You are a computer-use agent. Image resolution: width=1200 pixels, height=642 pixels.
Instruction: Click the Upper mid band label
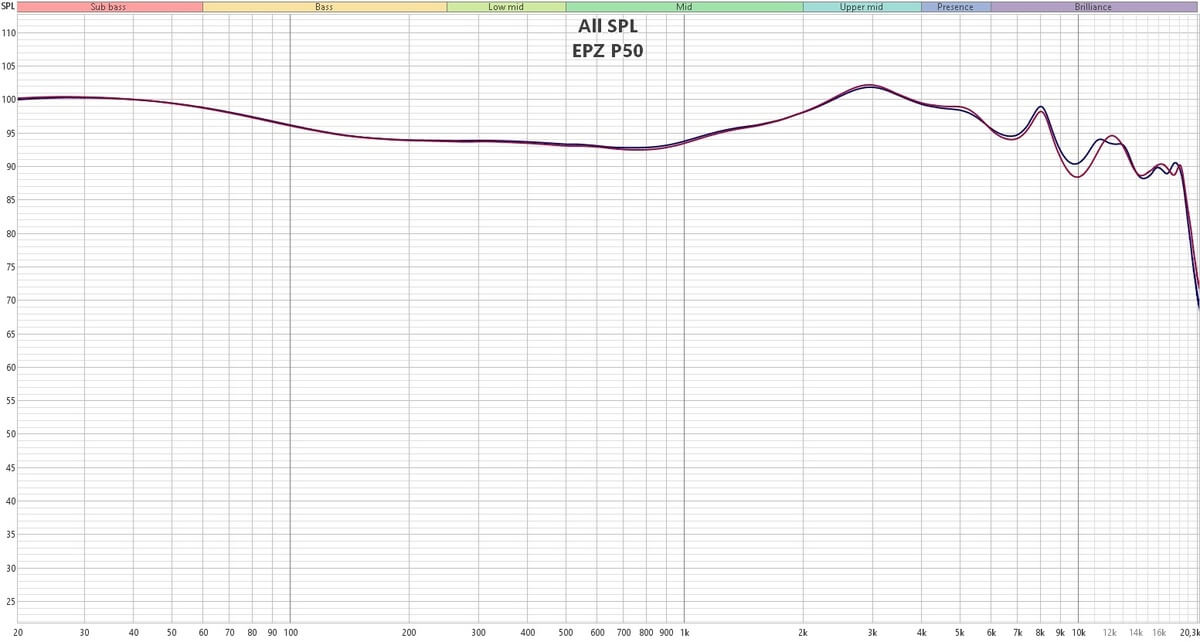[x=861, y=6]
